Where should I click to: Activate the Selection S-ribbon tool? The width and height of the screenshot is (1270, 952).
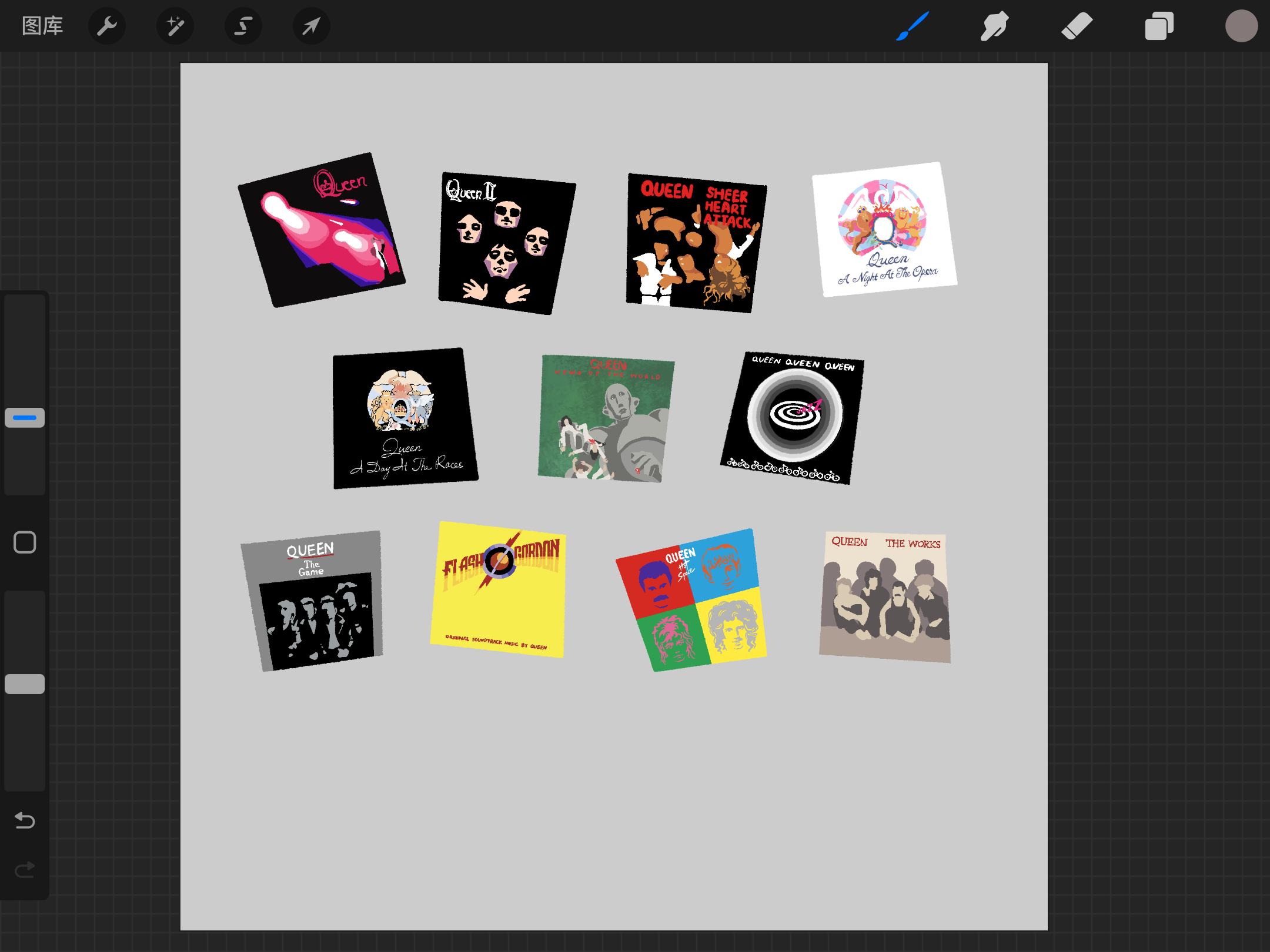click(x=243, y=26)
